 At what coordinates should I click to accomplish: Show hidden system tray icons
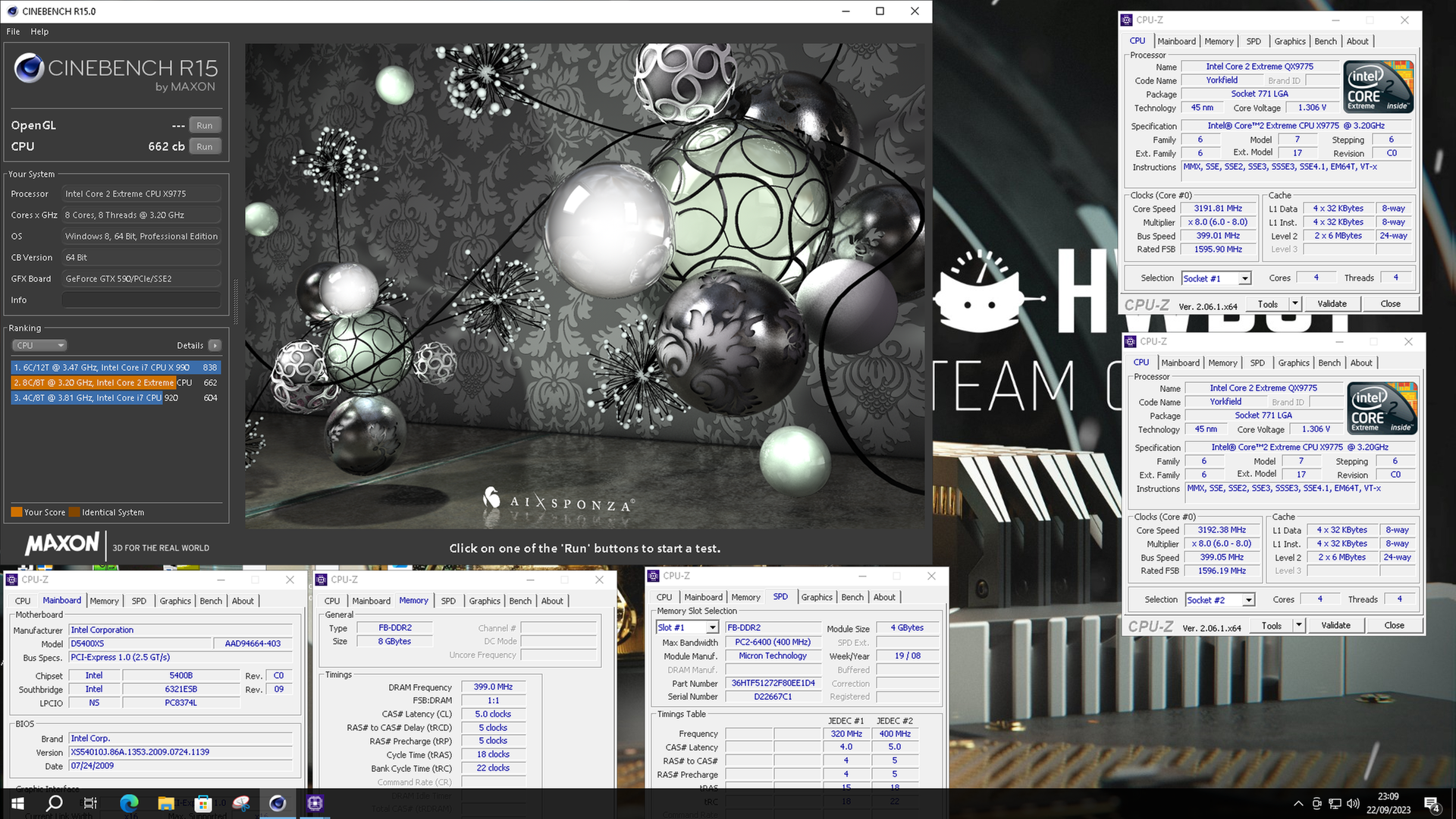[1298, 804]
